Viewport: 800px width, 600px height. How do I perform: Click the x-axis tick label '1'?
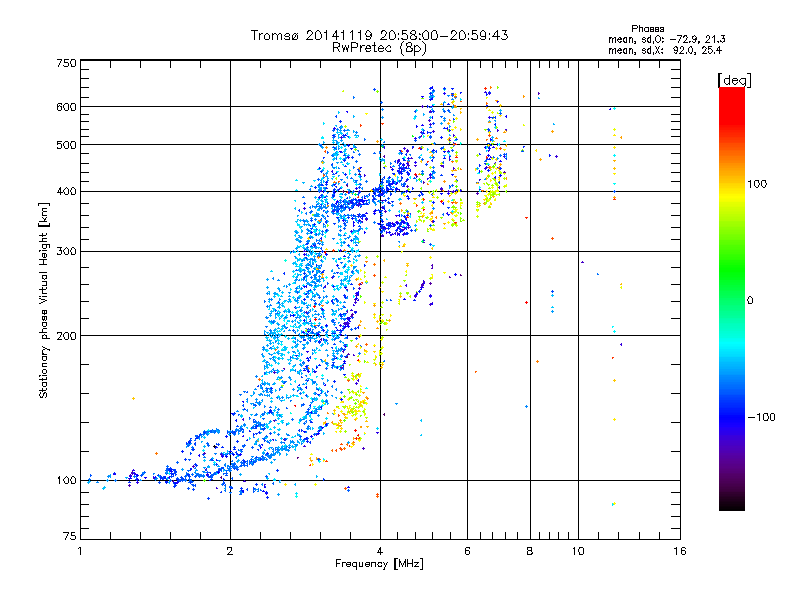[80, 551]
